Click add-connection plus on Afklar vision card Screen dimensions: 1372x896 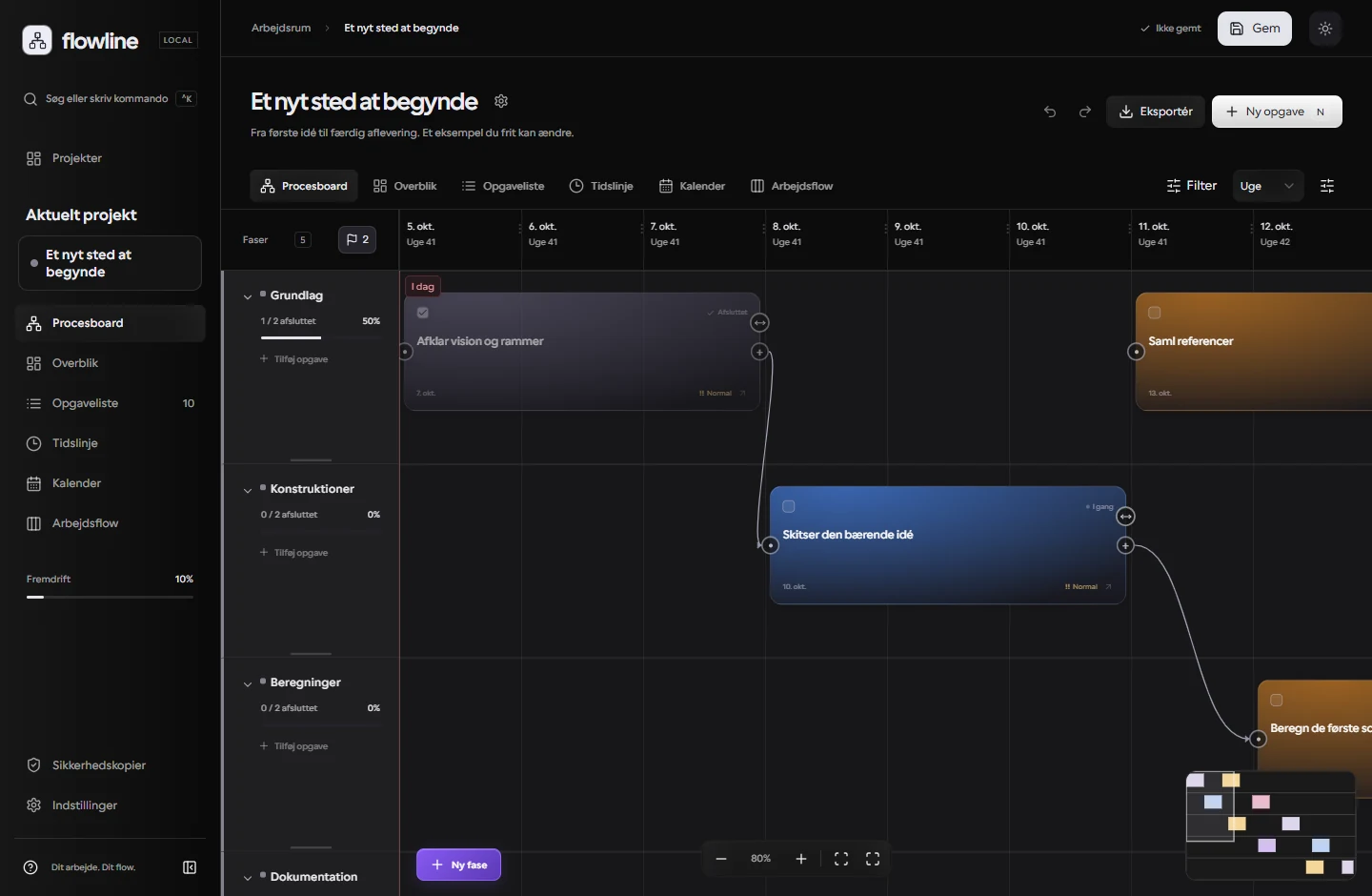coord(759,352)
